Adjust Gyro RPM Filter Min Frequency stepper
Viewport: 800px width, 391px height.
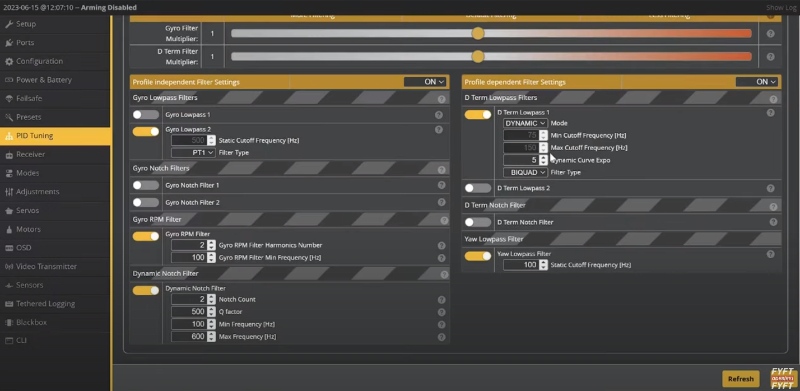[x=212, y=258]
